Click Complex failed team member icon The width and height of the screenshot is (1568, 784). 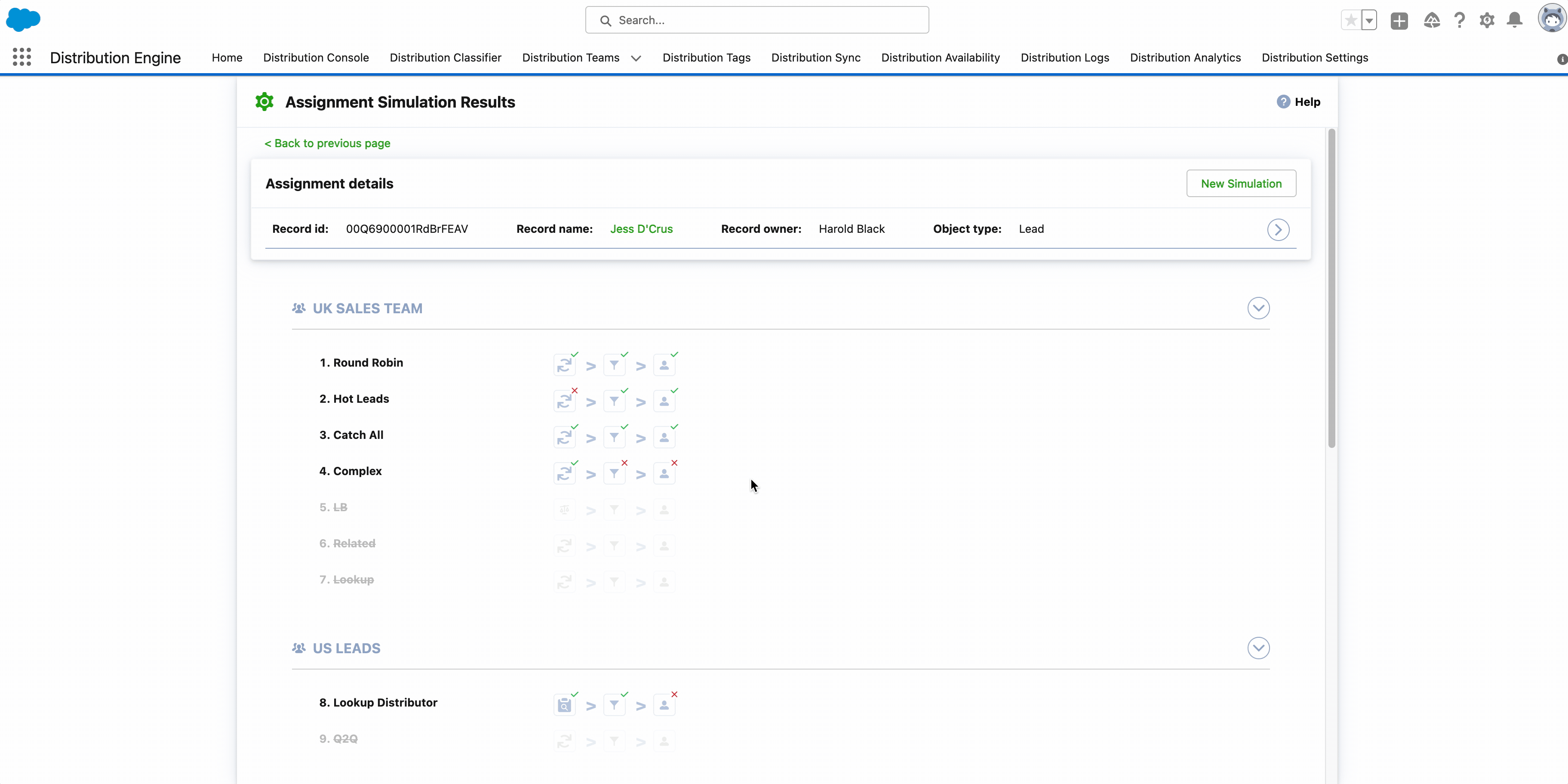pyautogui.click(x=664, y=473)
